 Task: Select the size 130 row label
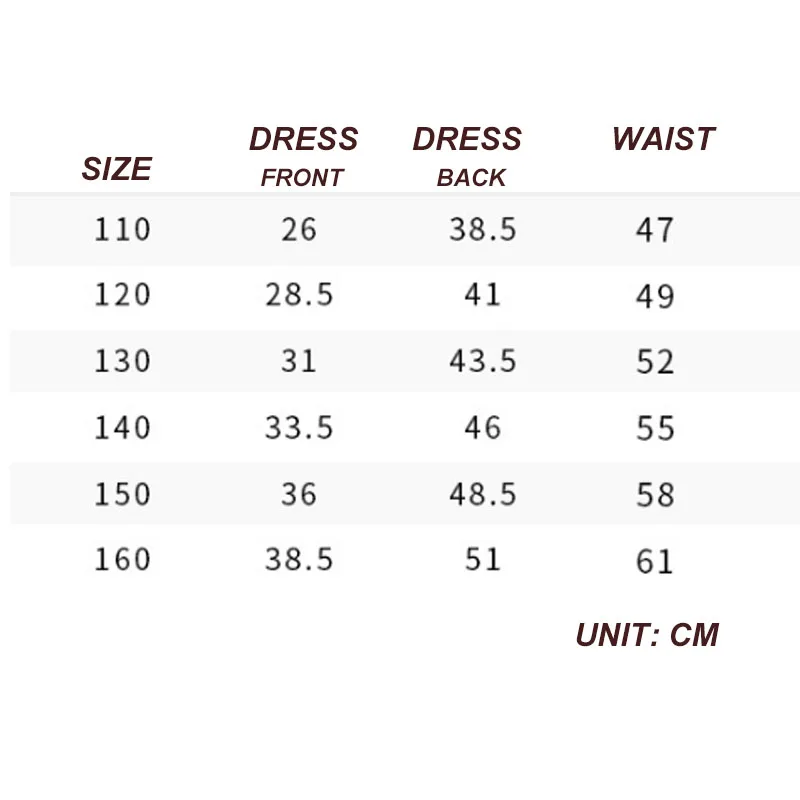(x=122, y=361)
